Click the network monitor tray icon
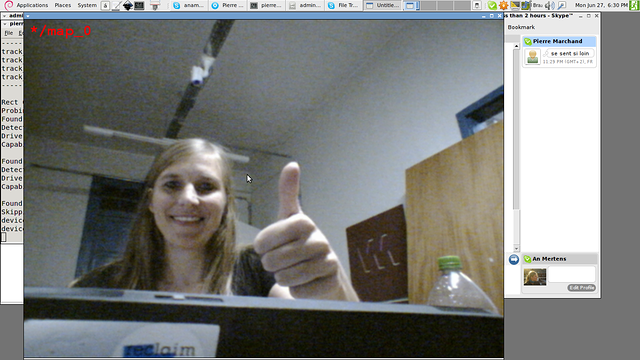The height and width of the screenshot is (360, 640). [526, 5]
